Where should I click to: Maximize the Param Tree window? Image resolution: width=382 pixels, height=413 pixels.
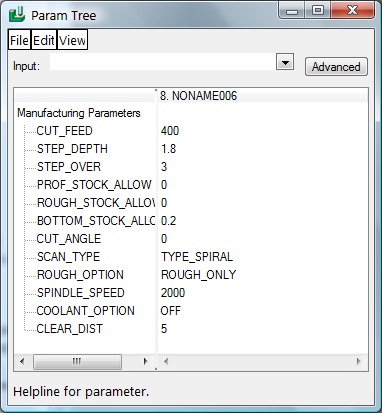pyautogui.click(x=318, y=10)
